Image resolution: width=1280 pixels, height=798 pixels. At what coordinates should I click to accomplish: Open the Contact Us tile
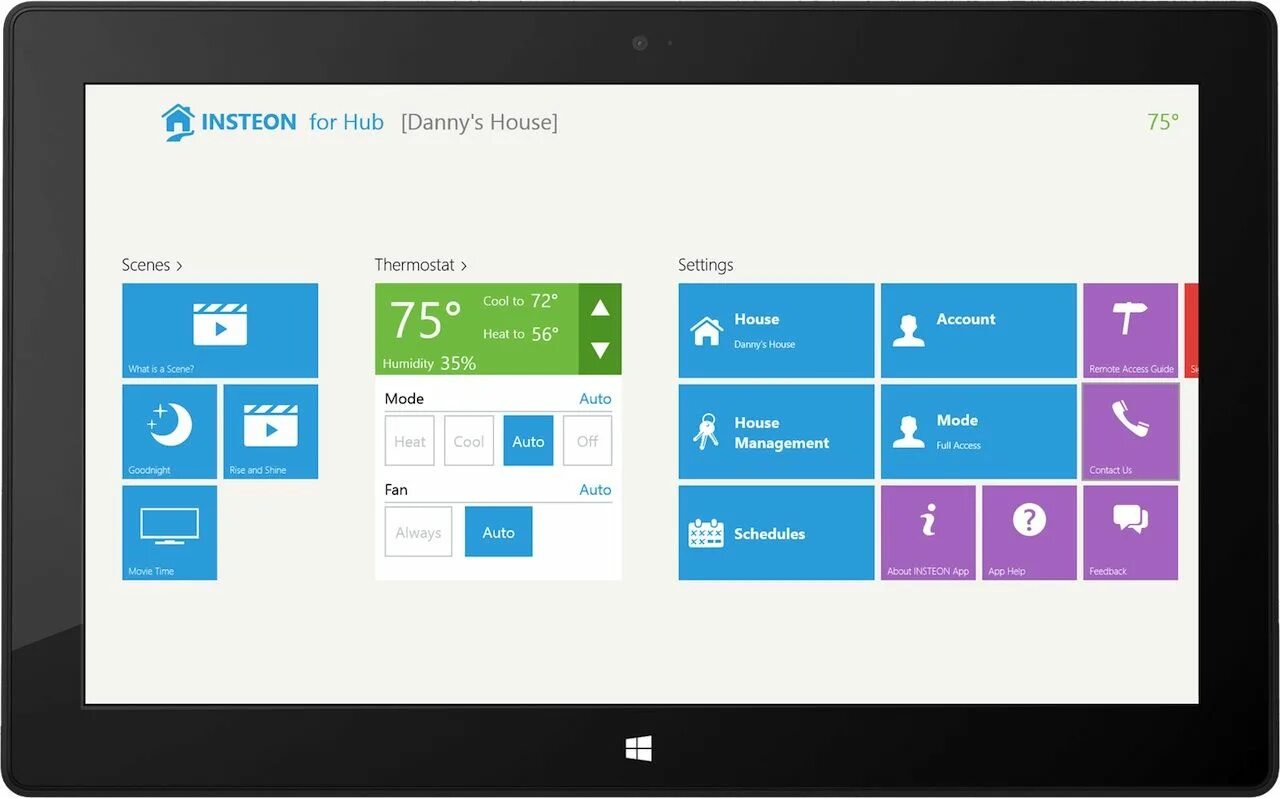[1130, 431]
